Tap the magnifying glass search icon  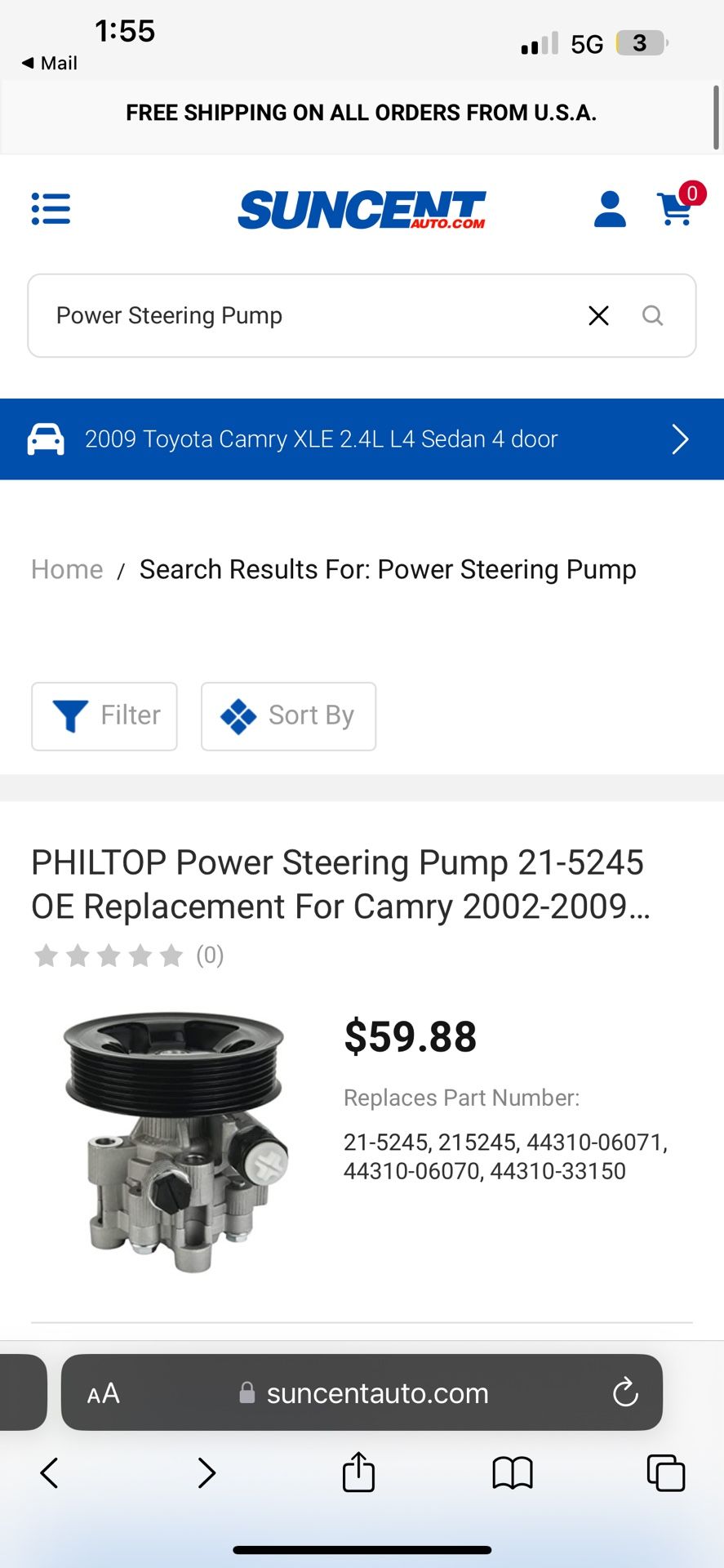tap(652, 316)
